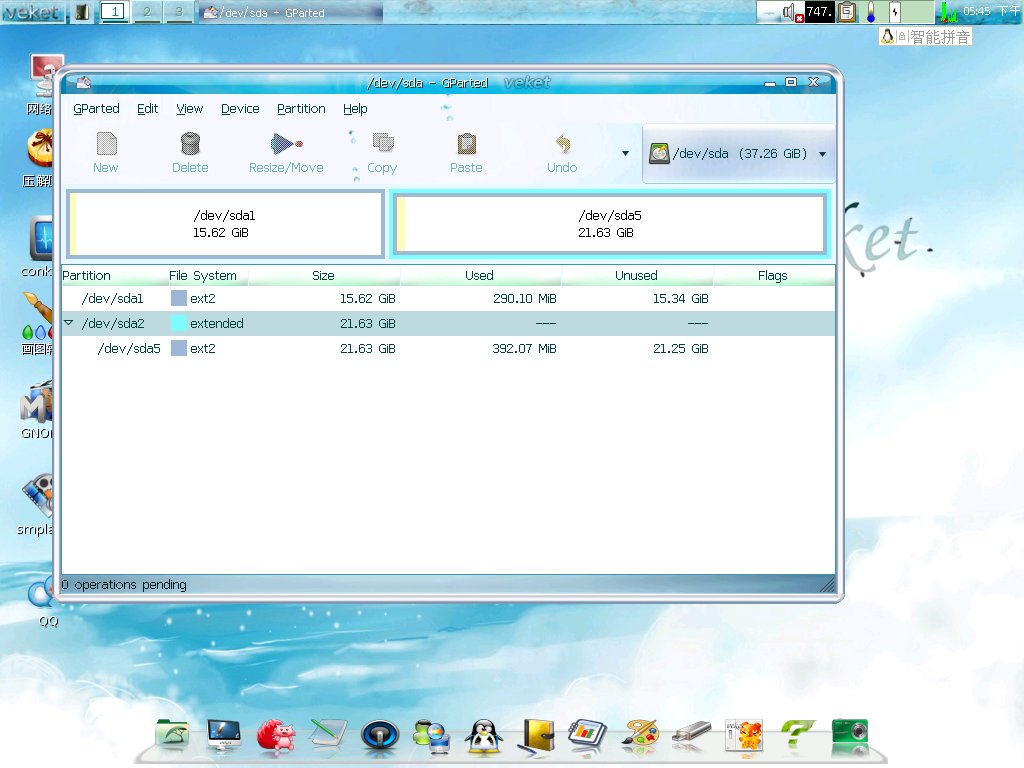Viewport: 1024px width, 768px height.
Task: Click the Partition column header
Action: click(x=114, y=276)
